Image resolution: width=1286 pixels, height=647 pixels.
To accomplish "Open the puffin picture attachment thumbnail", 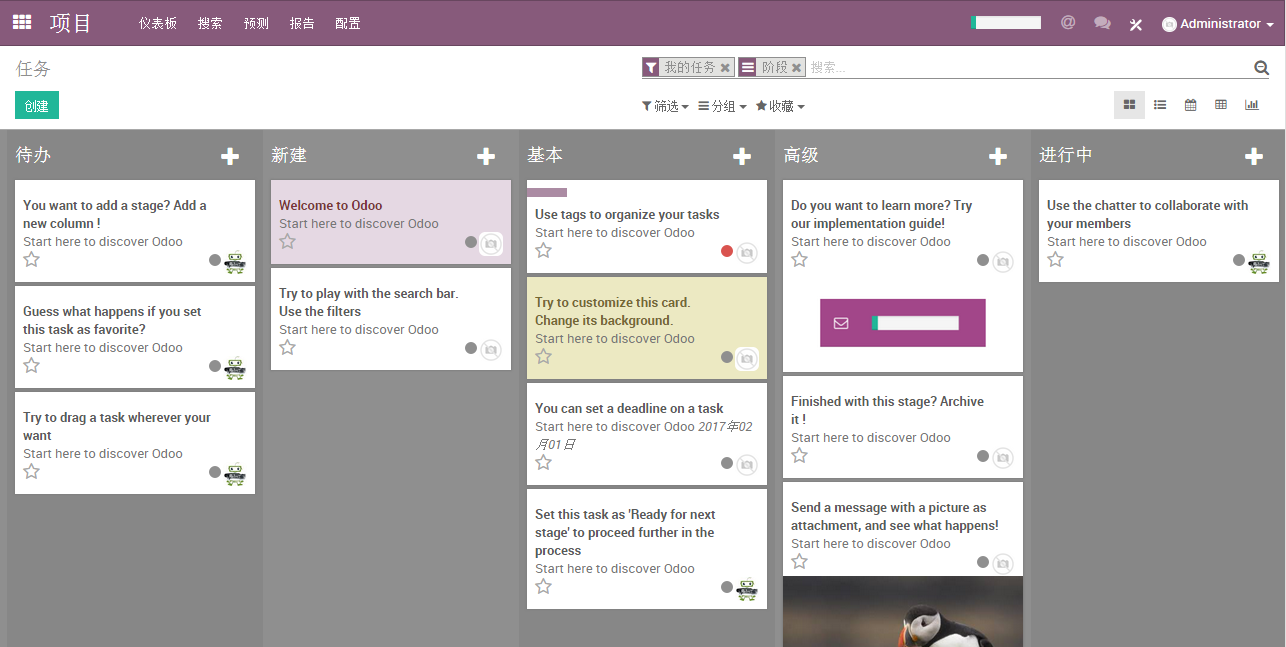I will [x=903, y=611].
